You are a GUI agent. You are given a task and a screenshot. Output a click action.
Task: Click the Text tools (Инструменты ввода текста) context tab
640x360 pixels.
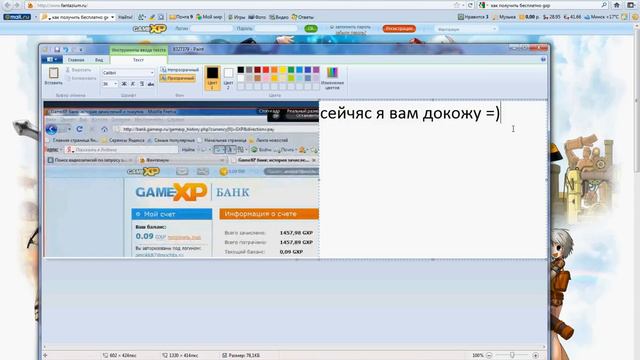[138, 50]
